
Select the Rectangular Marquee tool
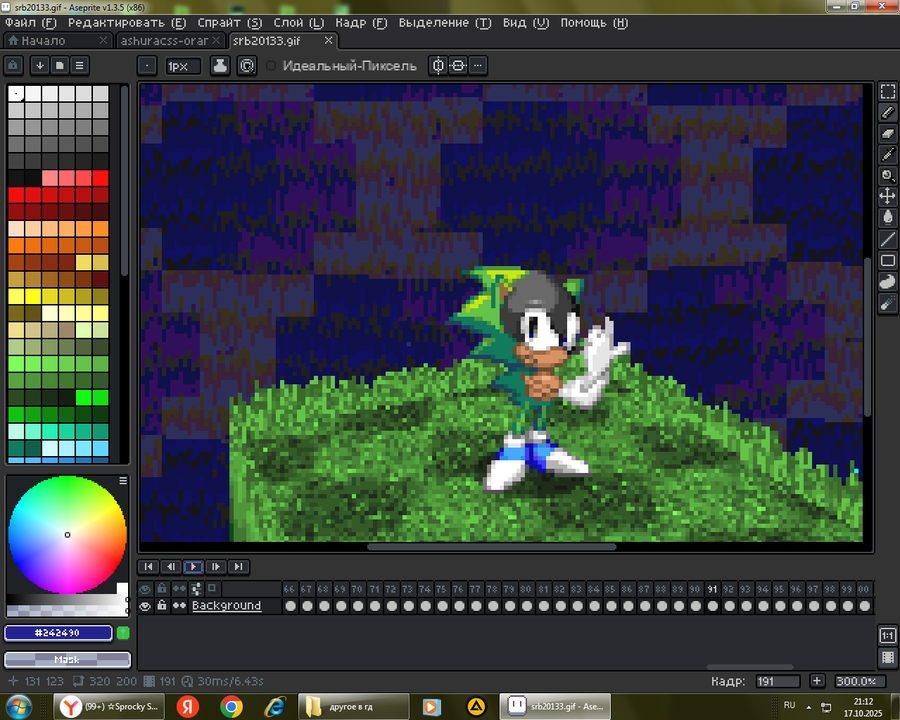click(887, 92)
